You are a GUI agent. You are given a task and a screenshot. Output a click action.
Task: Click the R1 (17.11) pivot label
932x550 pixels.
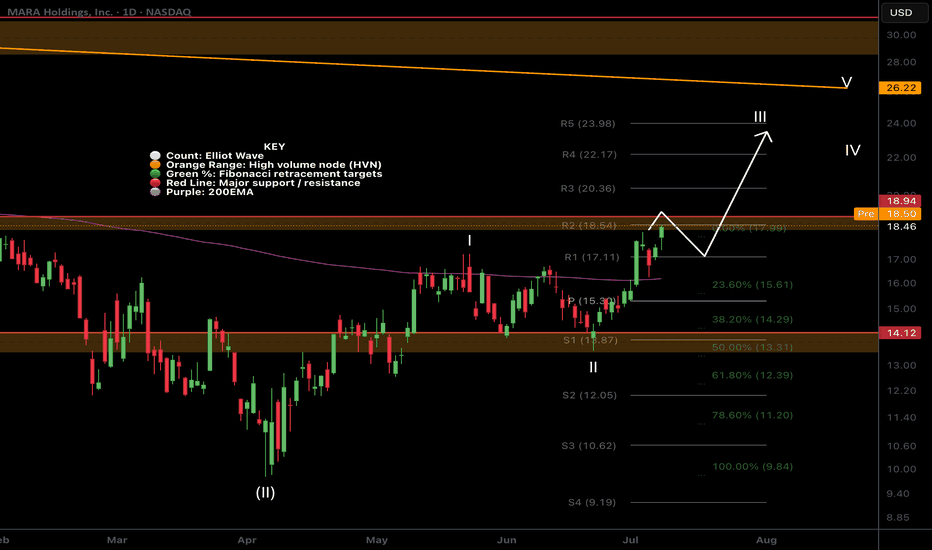pyautogui.click(x=591, y=257)
